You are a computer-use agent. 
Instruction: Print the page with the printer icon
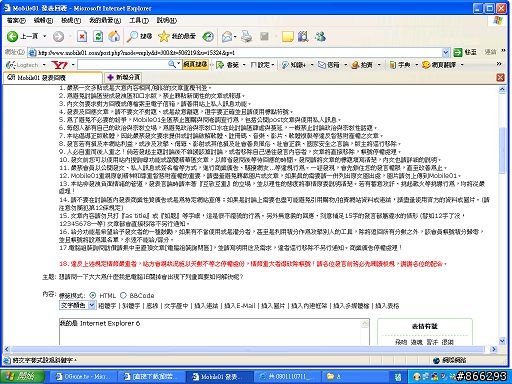click(x=247, y=36)
